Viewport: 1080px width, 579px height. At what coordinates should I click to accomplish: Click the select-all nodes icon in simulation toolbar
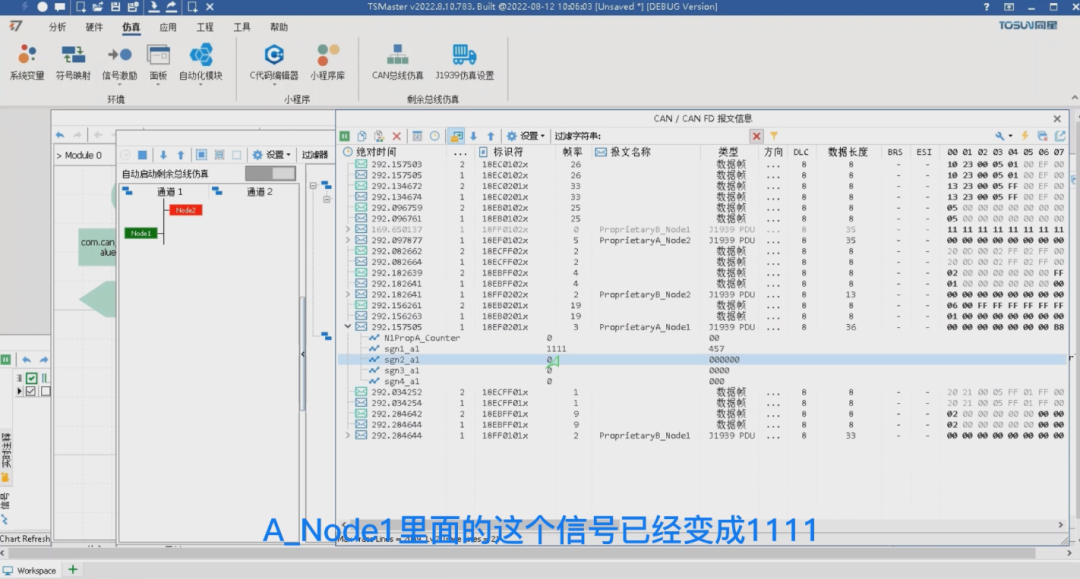point(201,155)
